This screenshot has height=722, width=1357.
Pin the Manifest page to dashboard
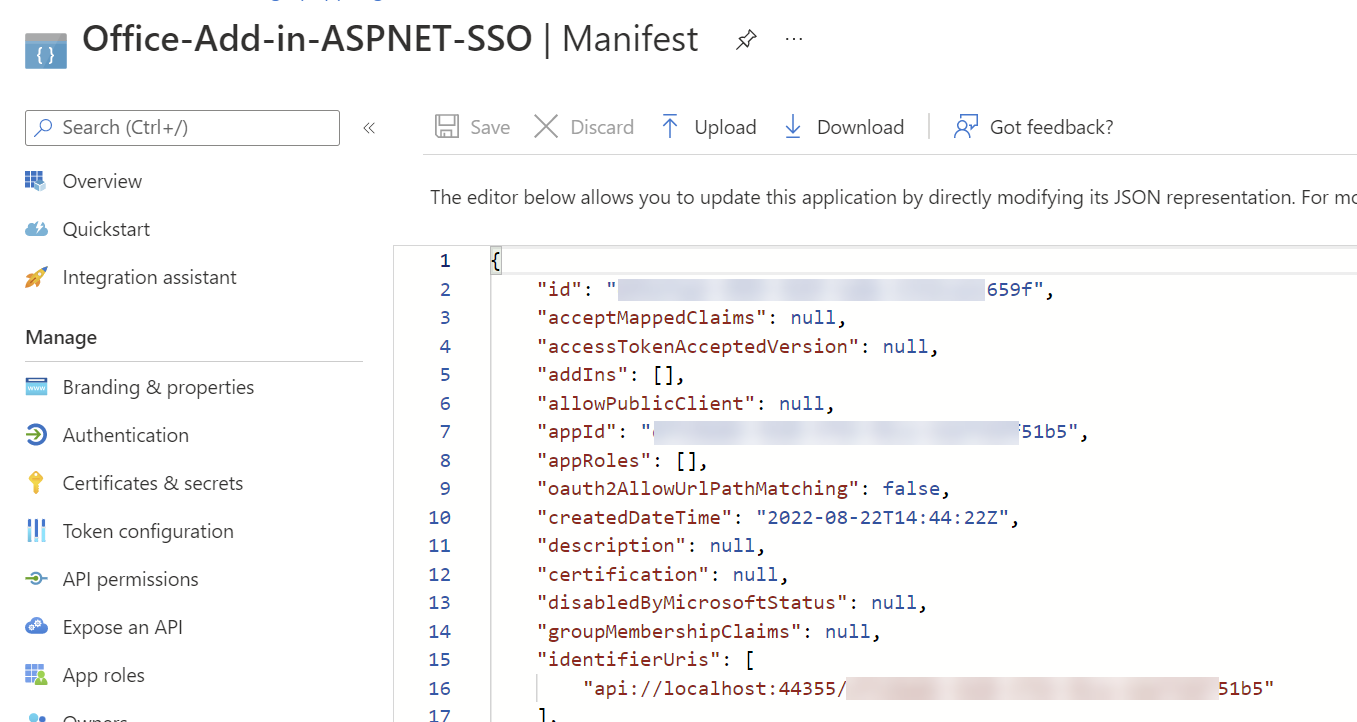pos(746,39)
